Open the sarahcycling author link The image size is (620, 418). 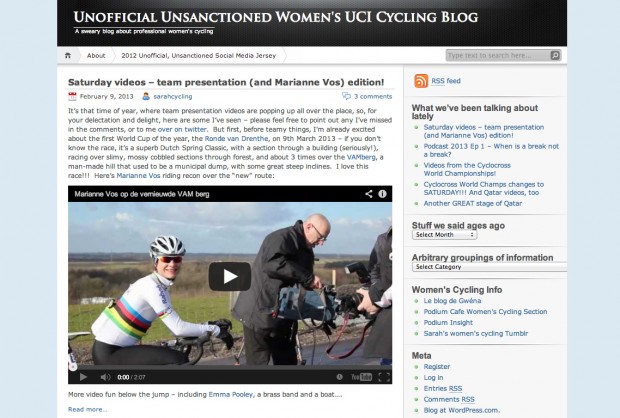click(173, 96)
